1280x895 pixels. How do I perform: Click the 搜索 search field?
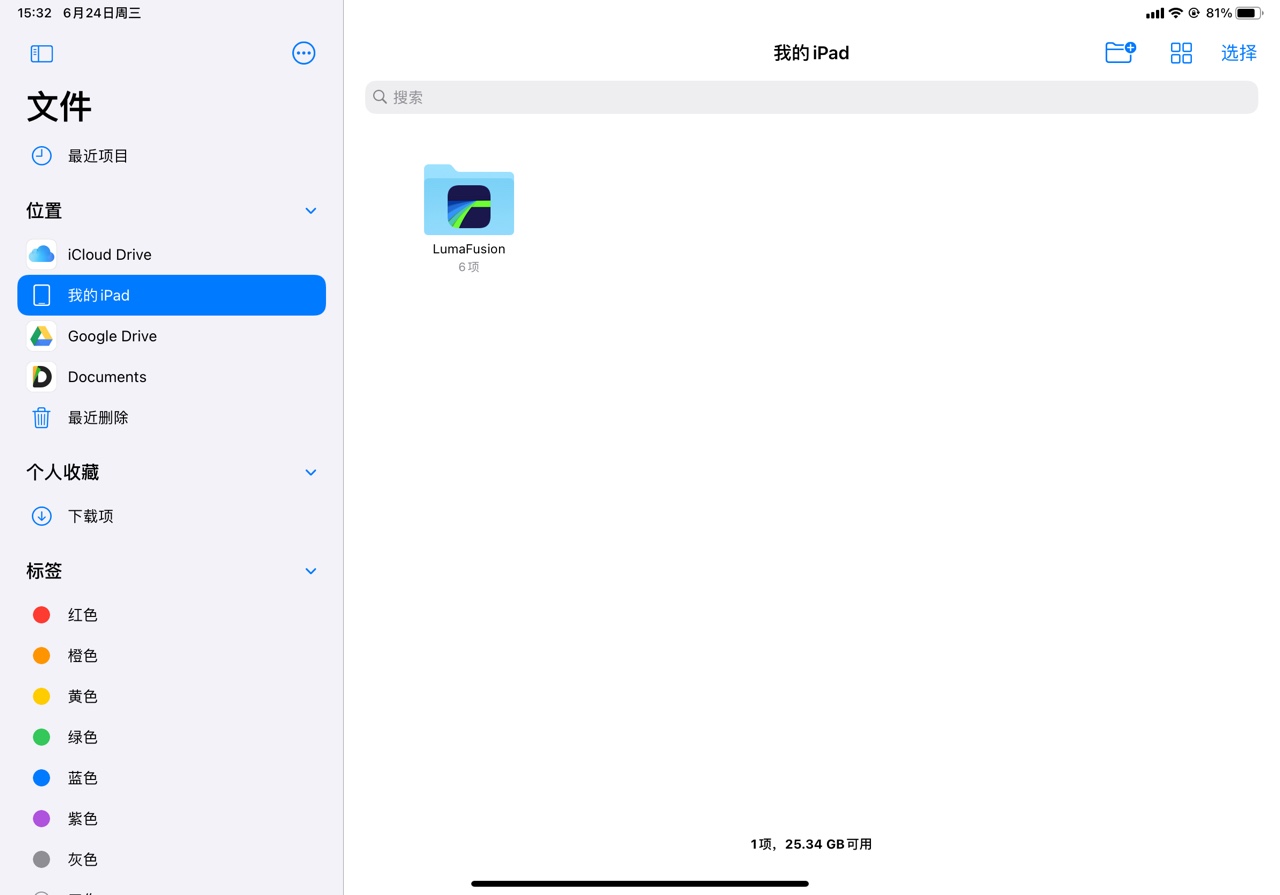810,97
